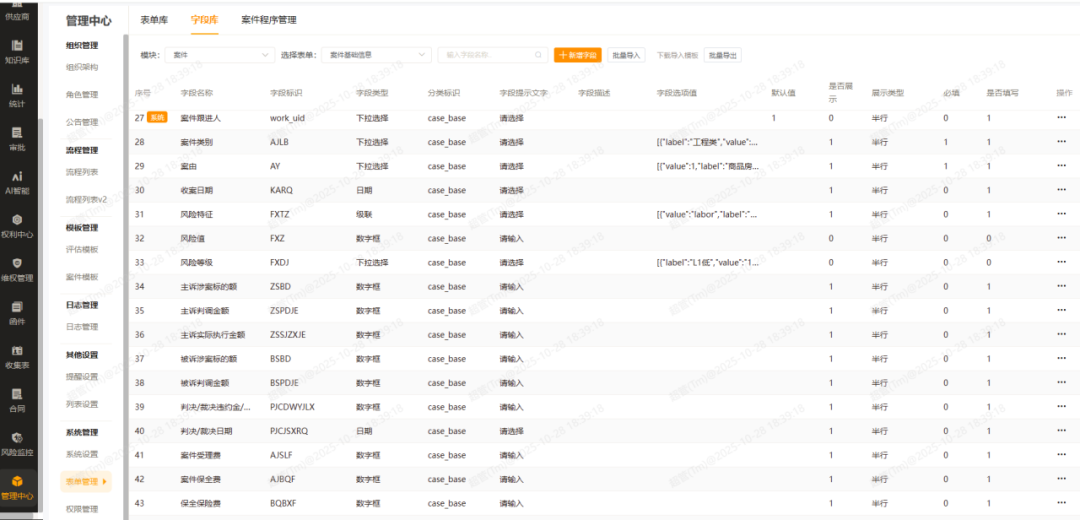Switch to the 表单库 tab
This screenshot has width=1080, height=520.
(x=154, y=20)
